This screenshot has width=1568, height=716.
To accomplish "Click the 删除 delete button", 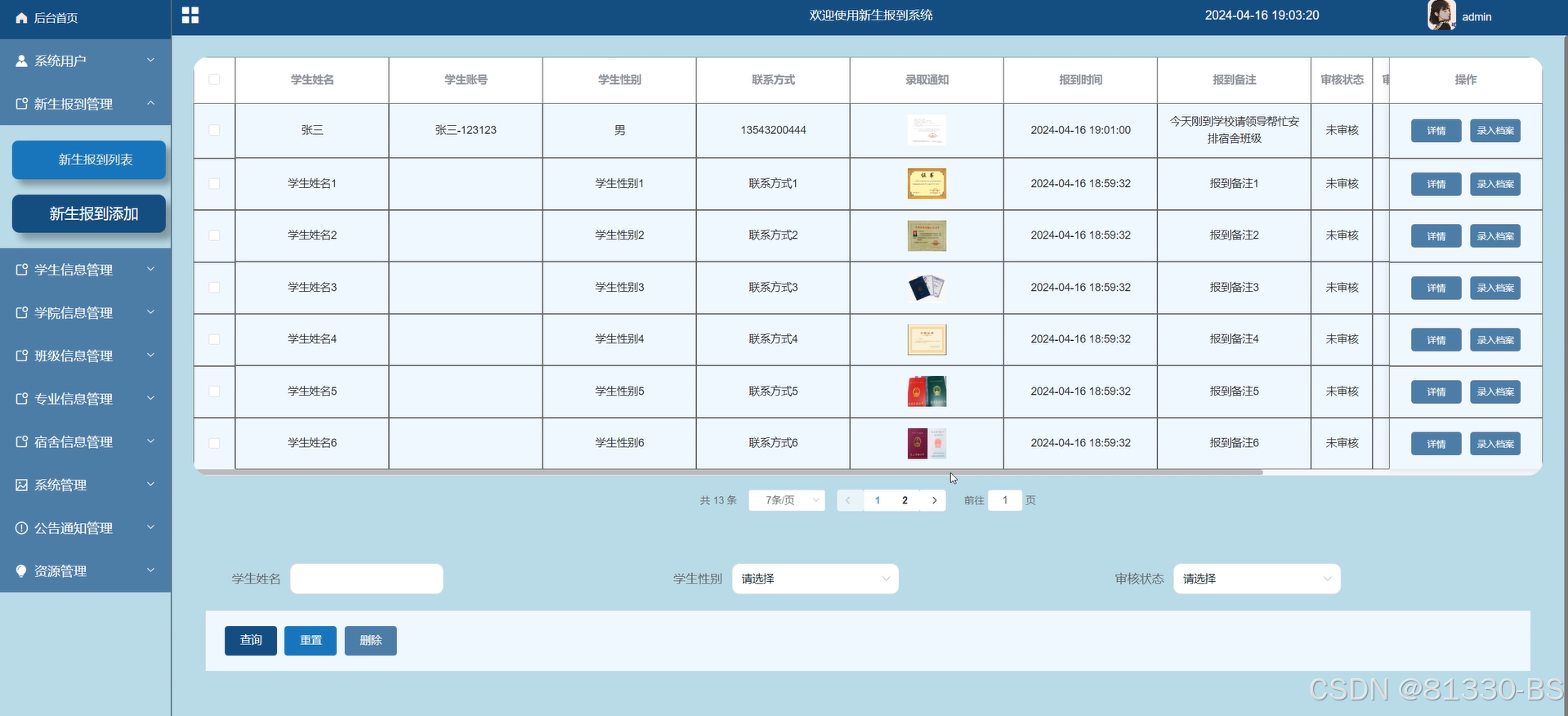I will [371, 641].
